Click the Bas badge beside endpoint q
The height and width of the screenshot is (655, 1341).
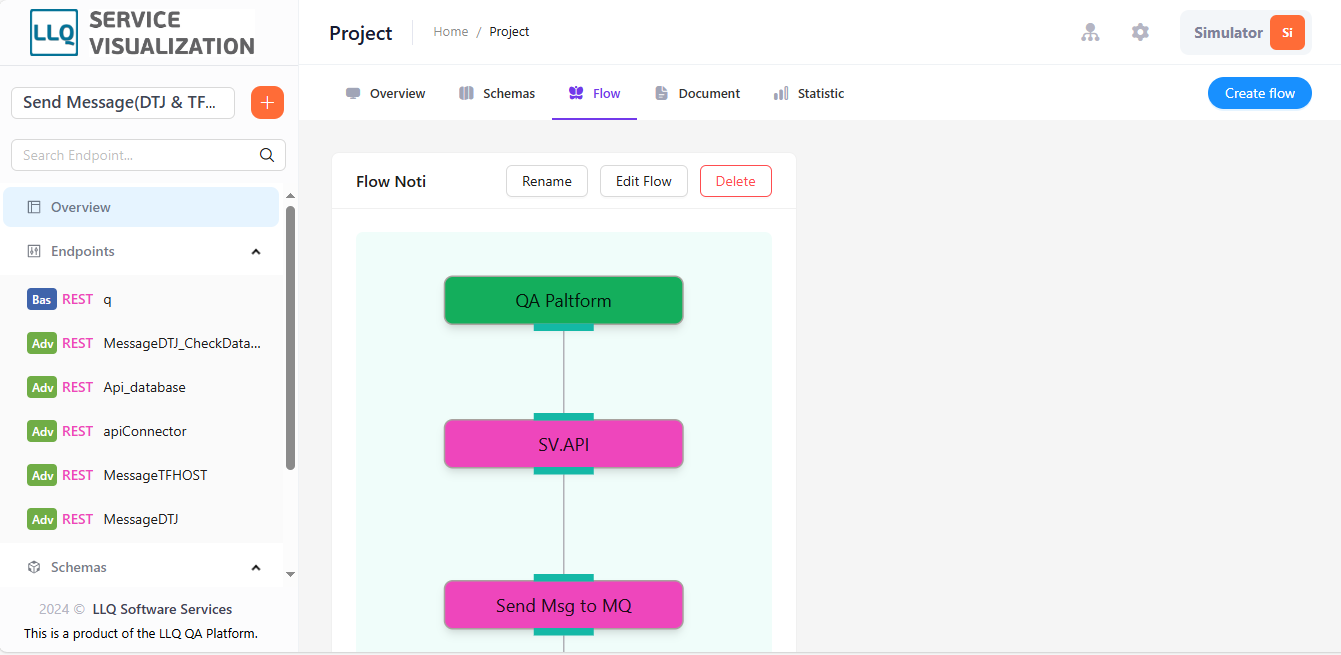pyautogui.click(x=42, y=299)
